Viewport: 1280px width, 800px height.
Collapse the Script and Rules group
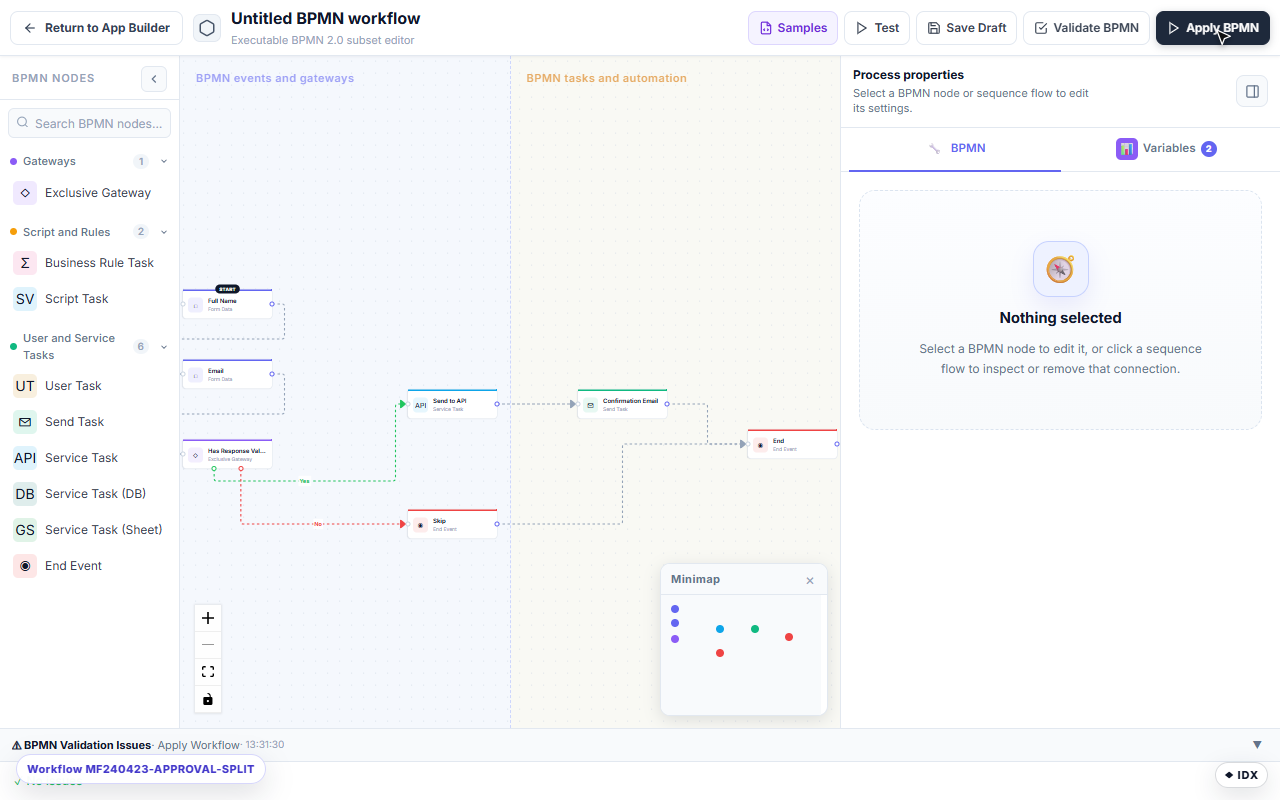(164, 232)
